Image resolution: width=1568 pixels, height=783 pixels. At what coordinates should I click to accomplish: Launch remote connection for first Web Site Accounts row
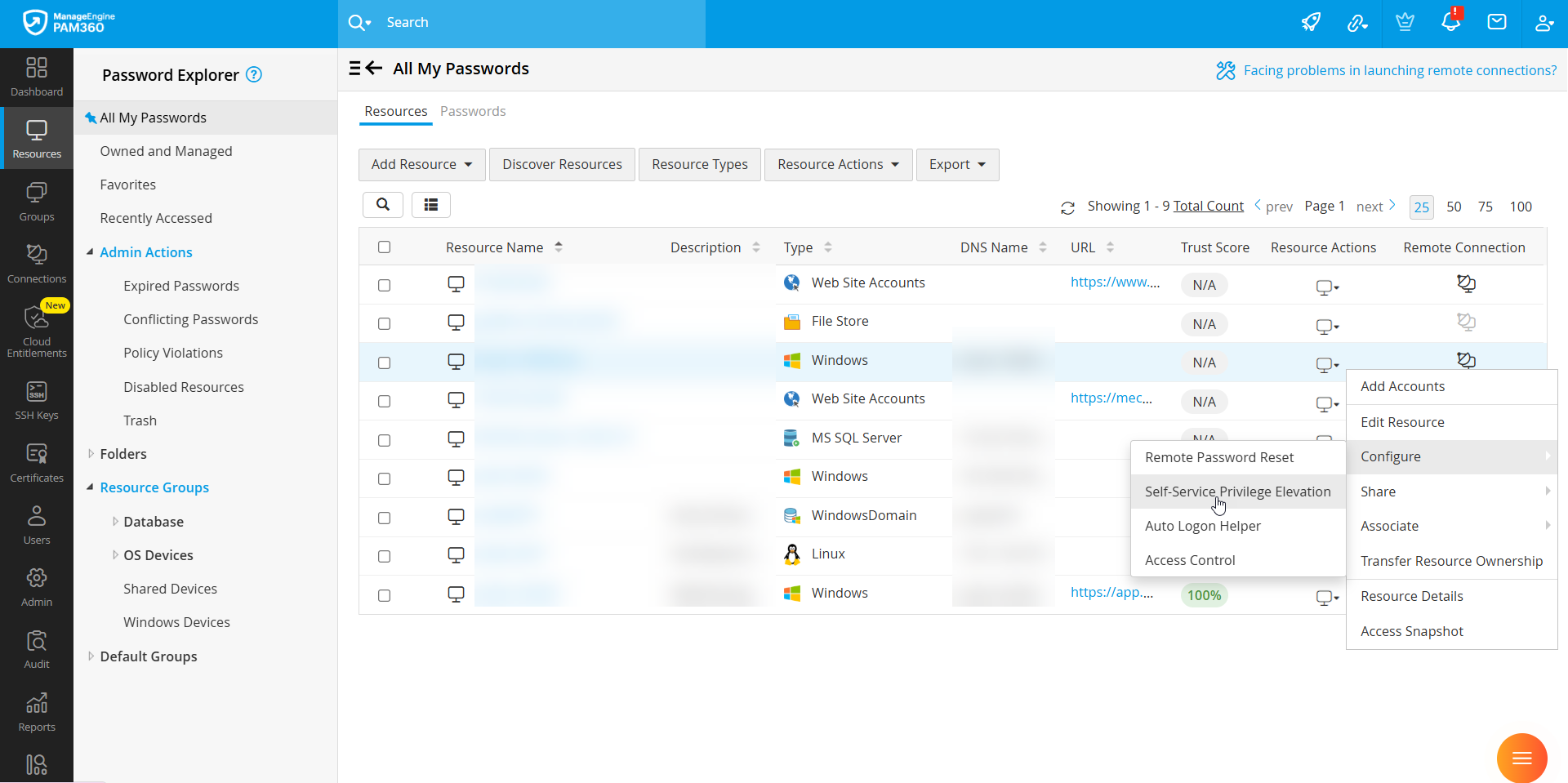(1466, 283)
